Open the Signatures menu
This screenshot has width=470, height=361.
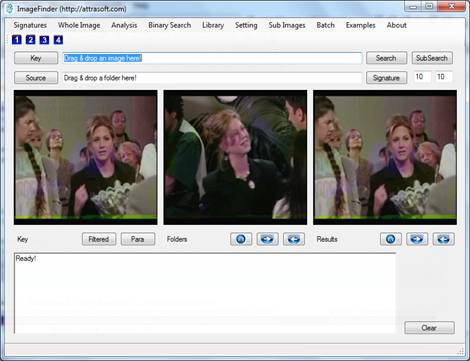coord(30,25)
